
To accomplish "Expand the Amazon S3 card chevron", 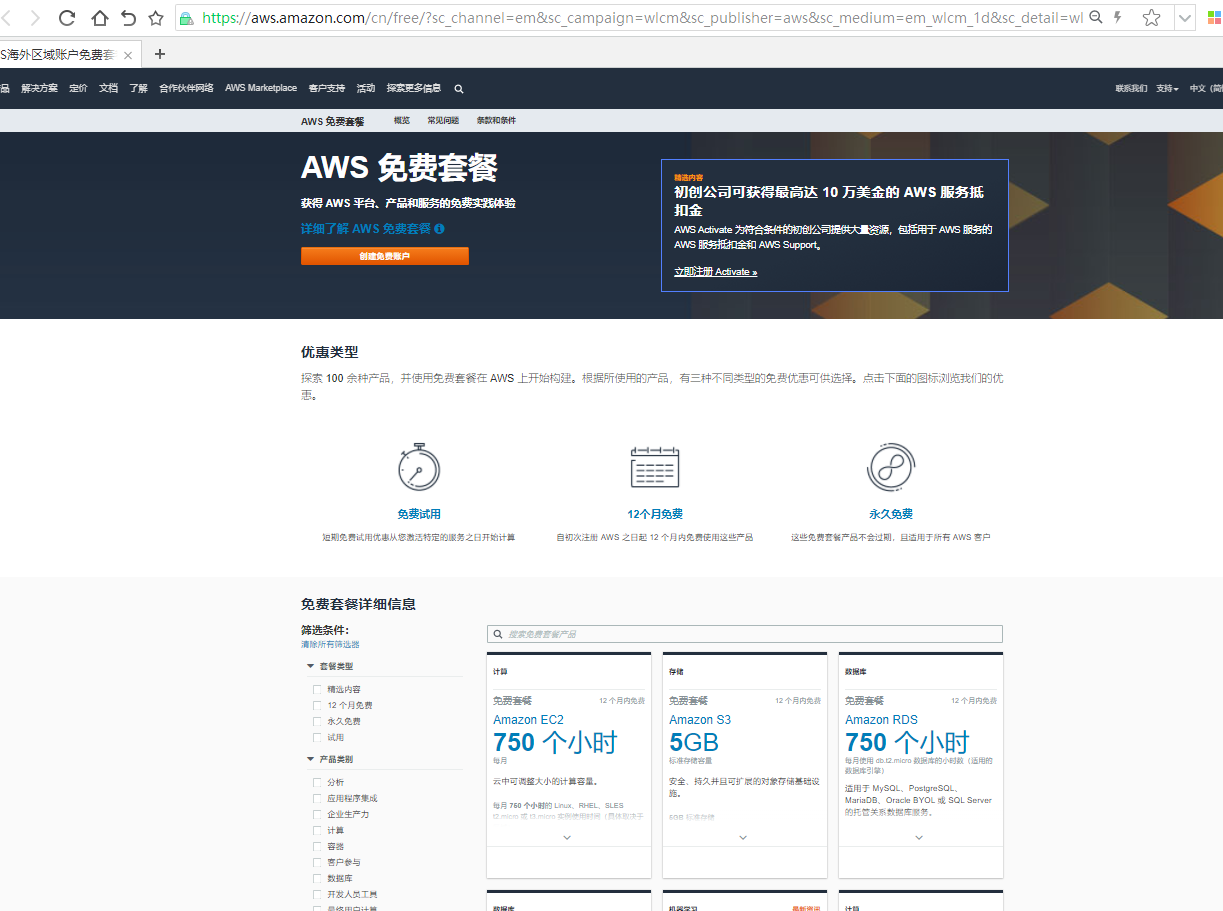I will [x=743, y=837].
